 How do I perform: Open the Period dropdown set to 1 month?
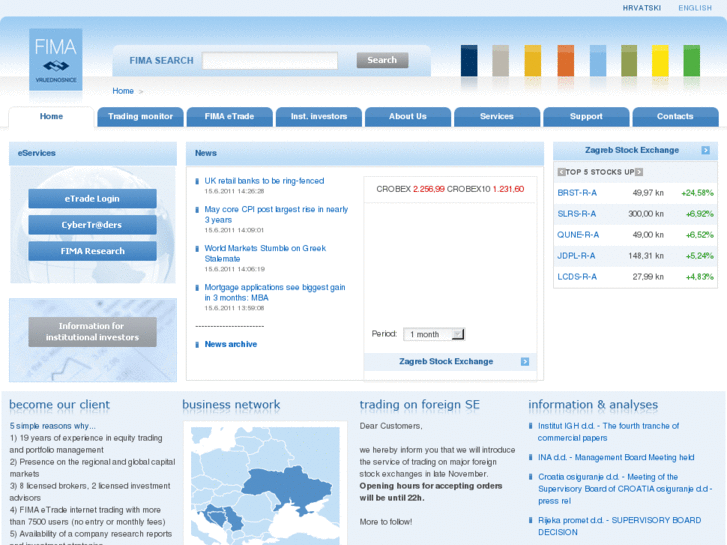[434, 334]
